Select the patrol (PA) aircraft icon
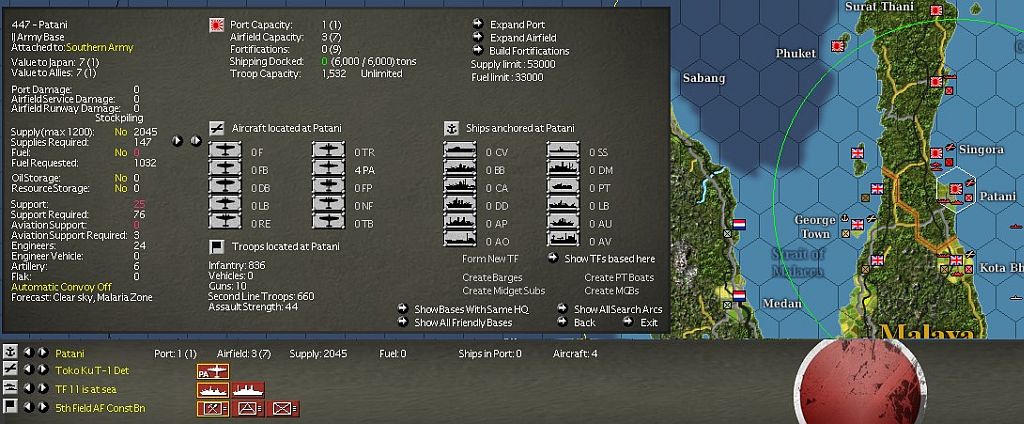 (x=328, y=169)
